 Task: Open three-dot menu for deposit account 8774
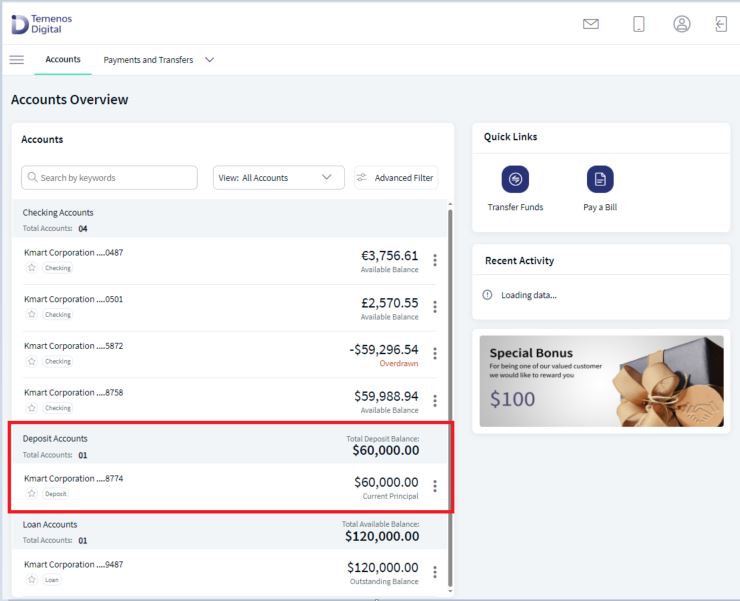point(435,486)
